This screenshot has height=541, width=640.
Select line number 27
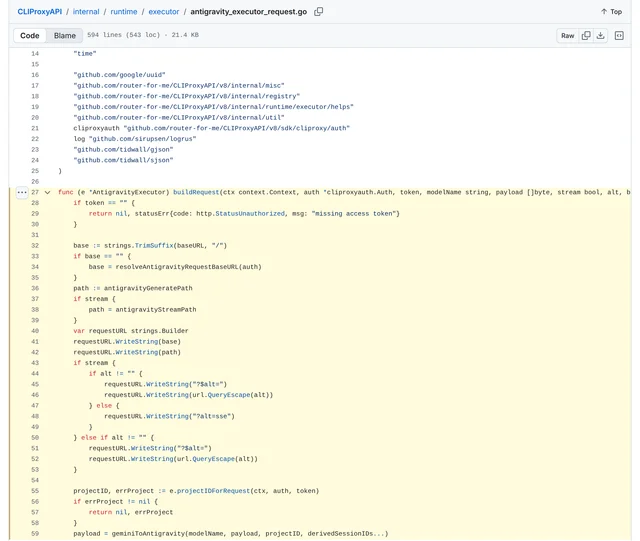[35, 192]
